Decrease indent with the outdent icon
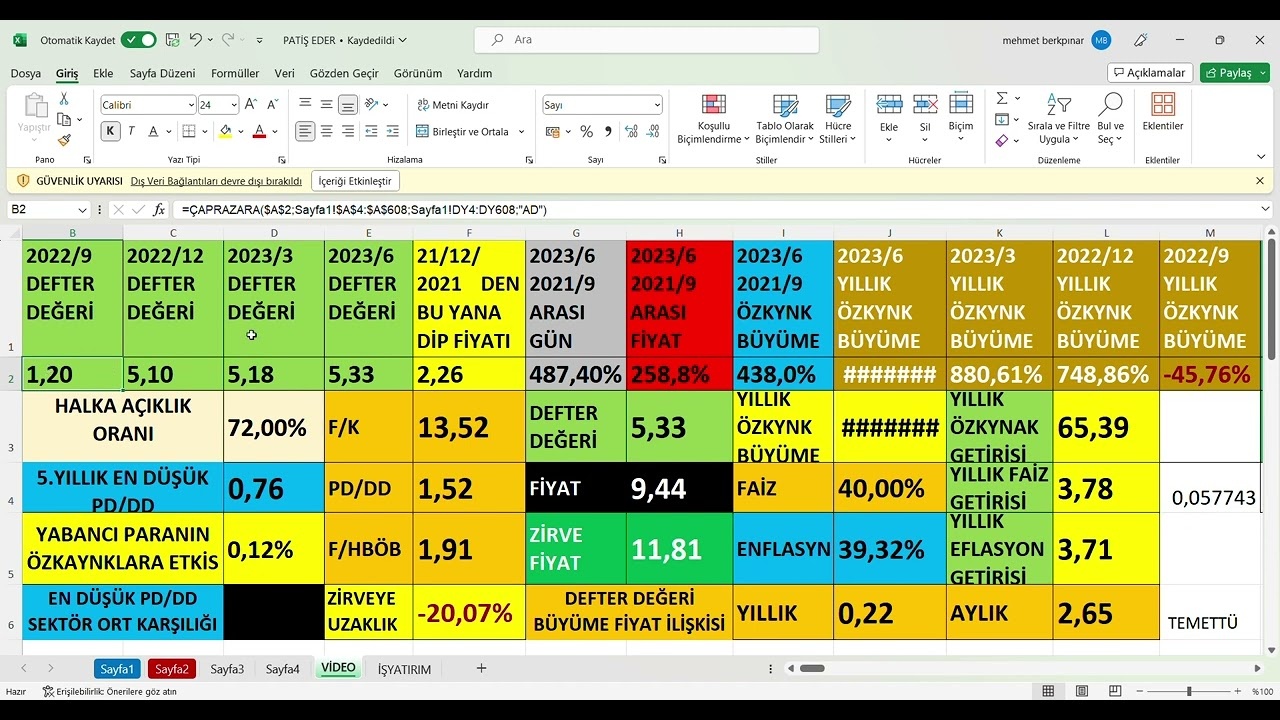The image size is (1280, 720). tap(371, 131)
